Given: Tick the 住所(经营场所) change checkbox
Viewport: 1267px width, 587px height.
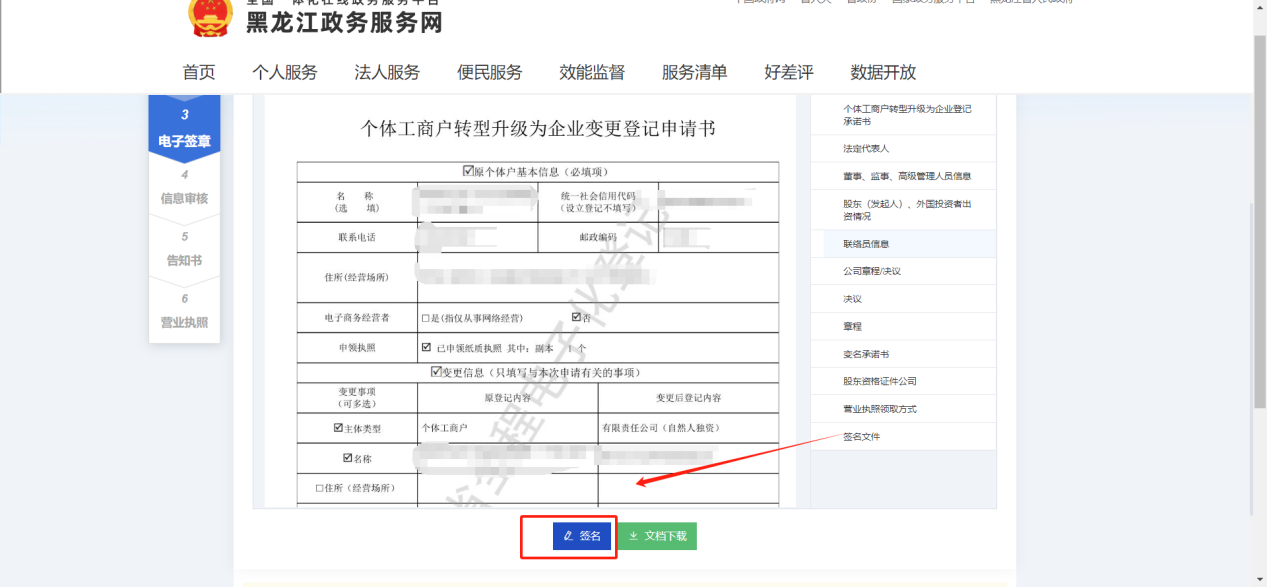Looking at the screenshot, I should point(320,488).
